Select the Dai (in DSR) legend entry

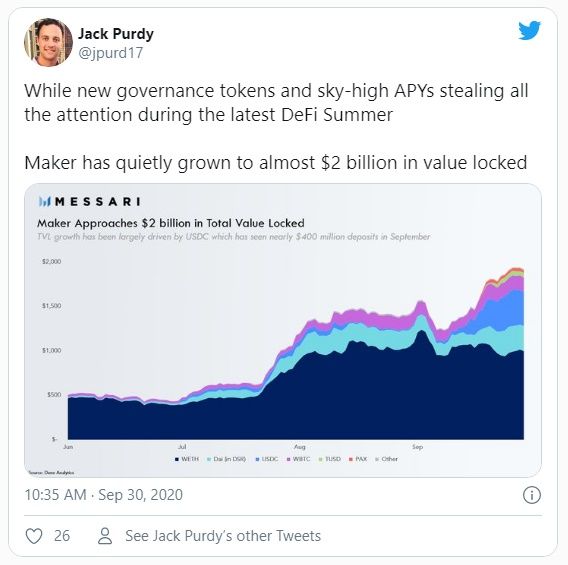(226, 459)
